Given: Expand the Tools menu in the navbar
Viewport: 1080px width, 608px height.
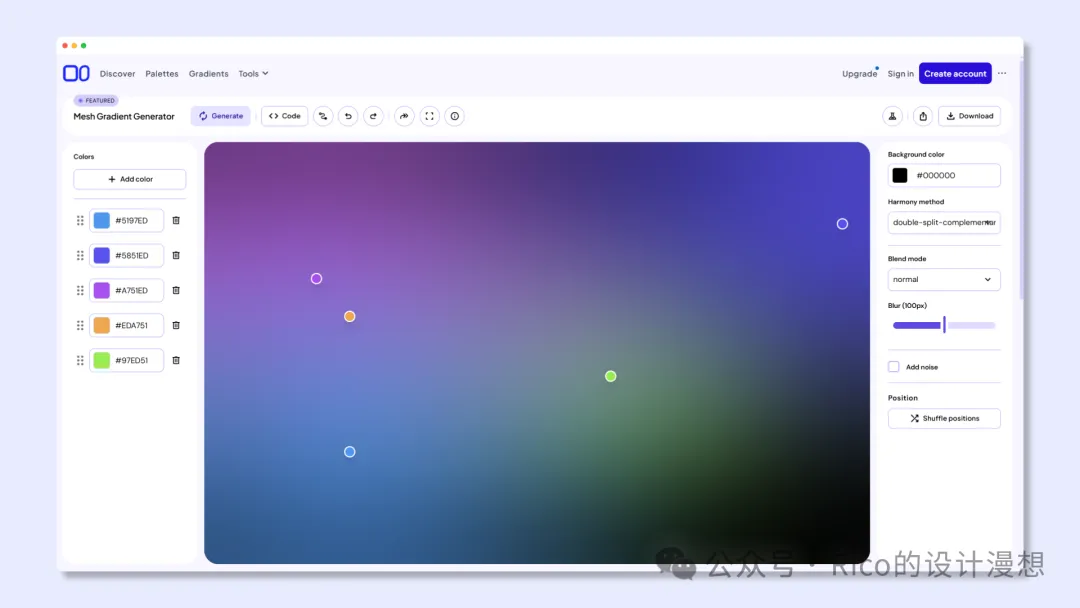Looking at the screenshot, I should point(253,74).
